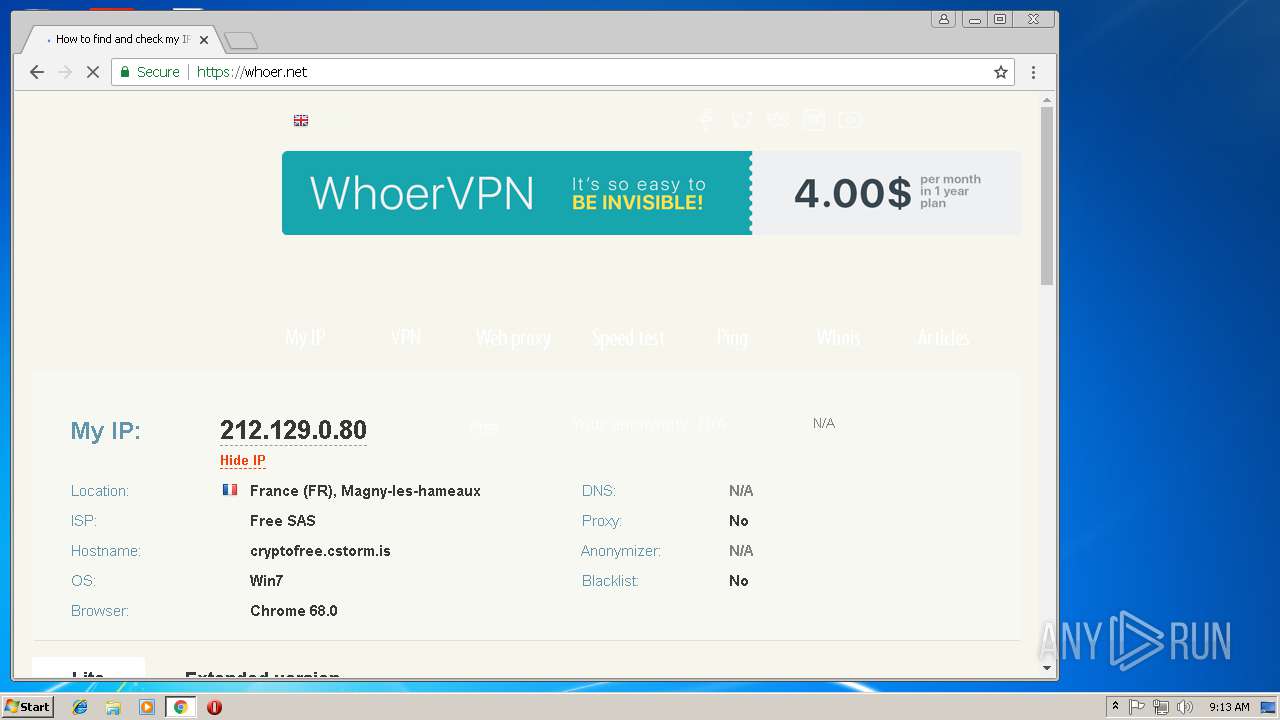The width and height of the screenshot is (1280, 720).
Task: Launch Windows Media Player from the taskbar
Action: (147, 707)
